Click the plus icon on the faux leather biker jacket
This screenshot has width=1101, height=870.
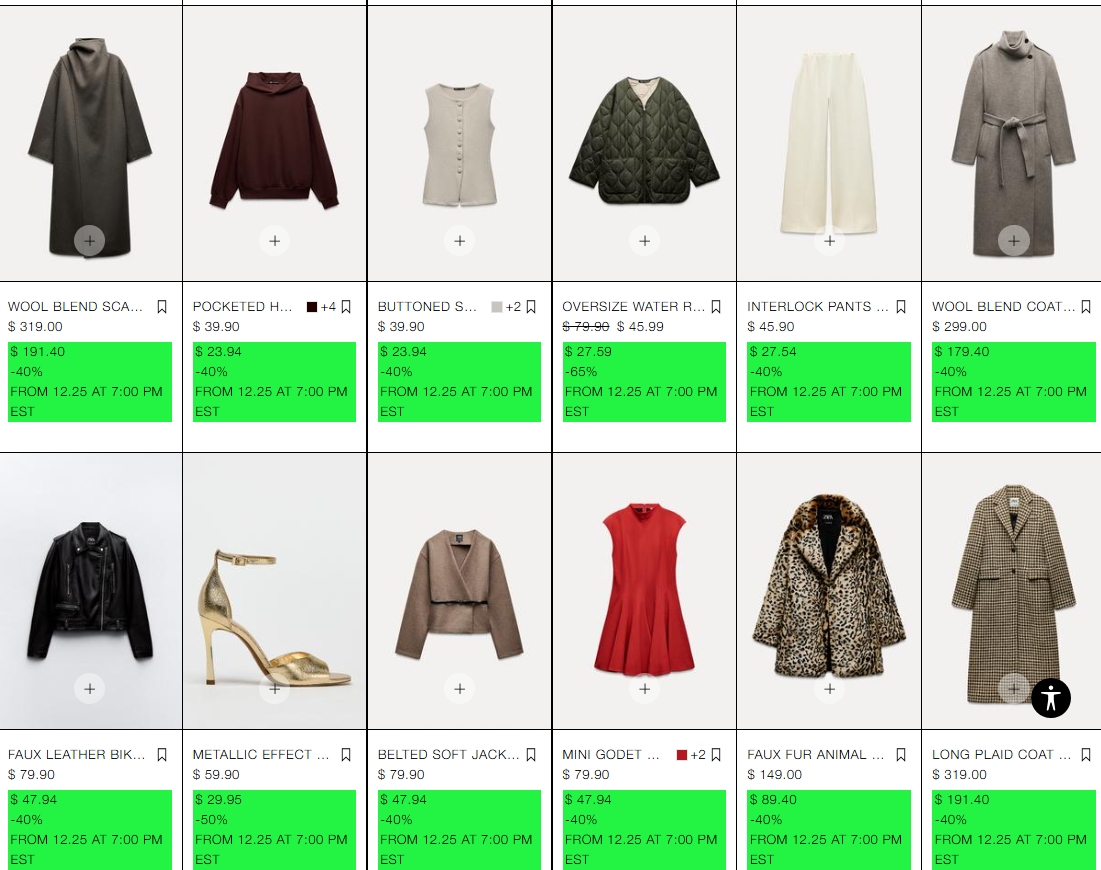click(89, 689)
